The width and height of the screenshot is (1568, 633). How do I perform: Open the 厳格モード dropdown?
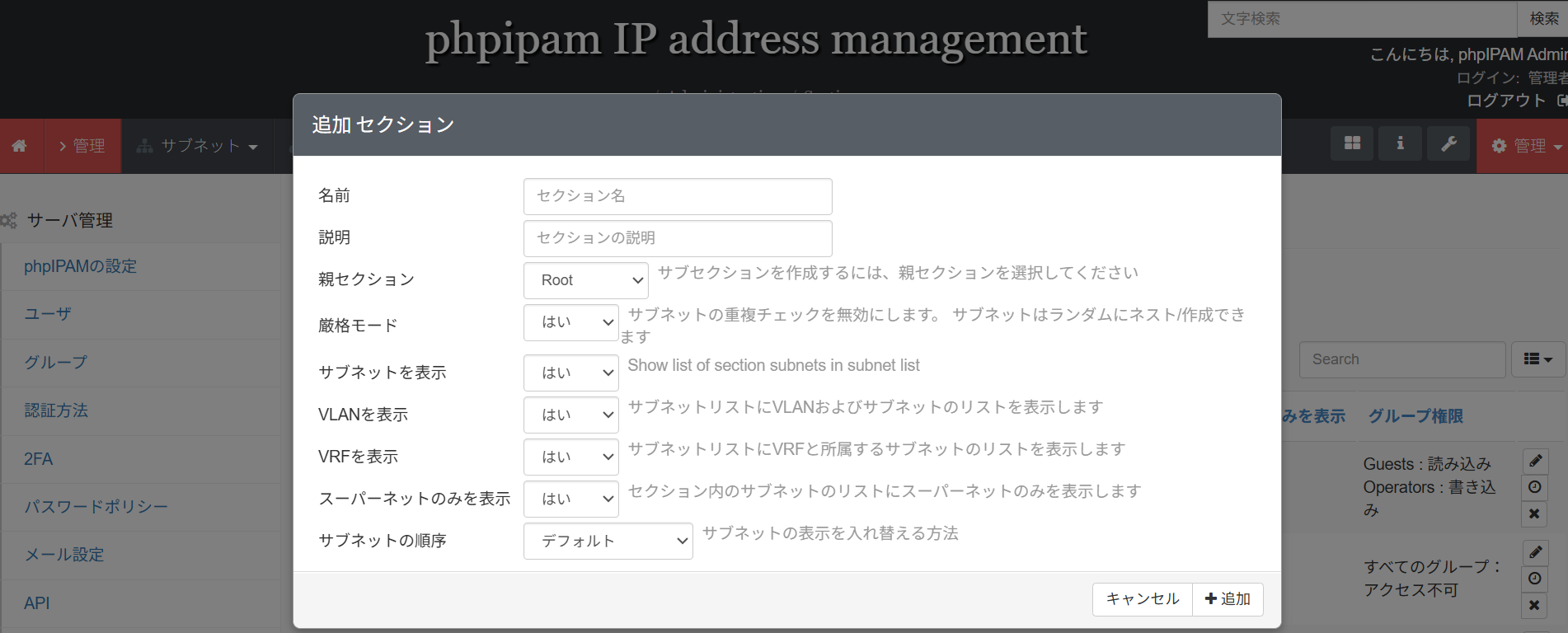coord(570,322)
